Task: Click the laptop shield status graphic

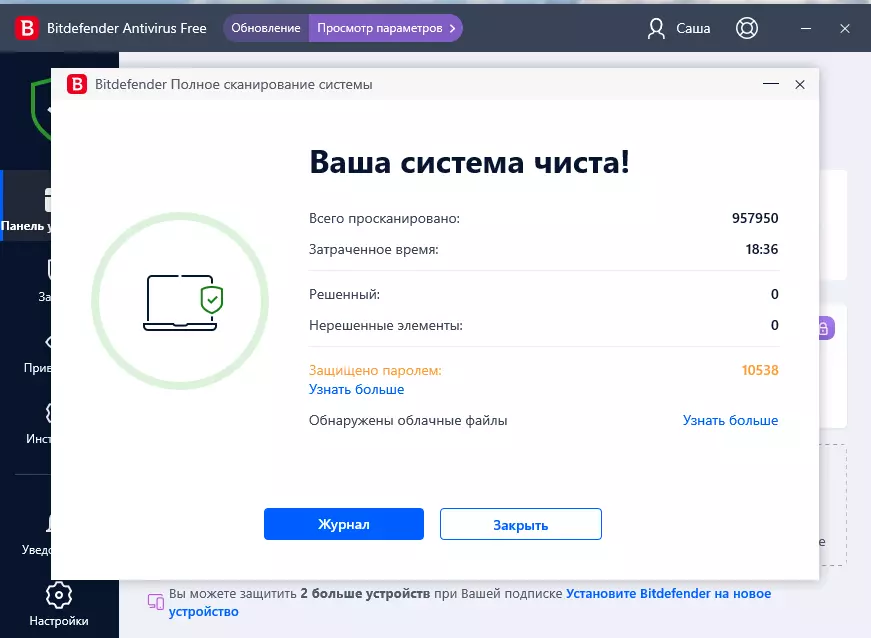Action: [x=180, y=301]
